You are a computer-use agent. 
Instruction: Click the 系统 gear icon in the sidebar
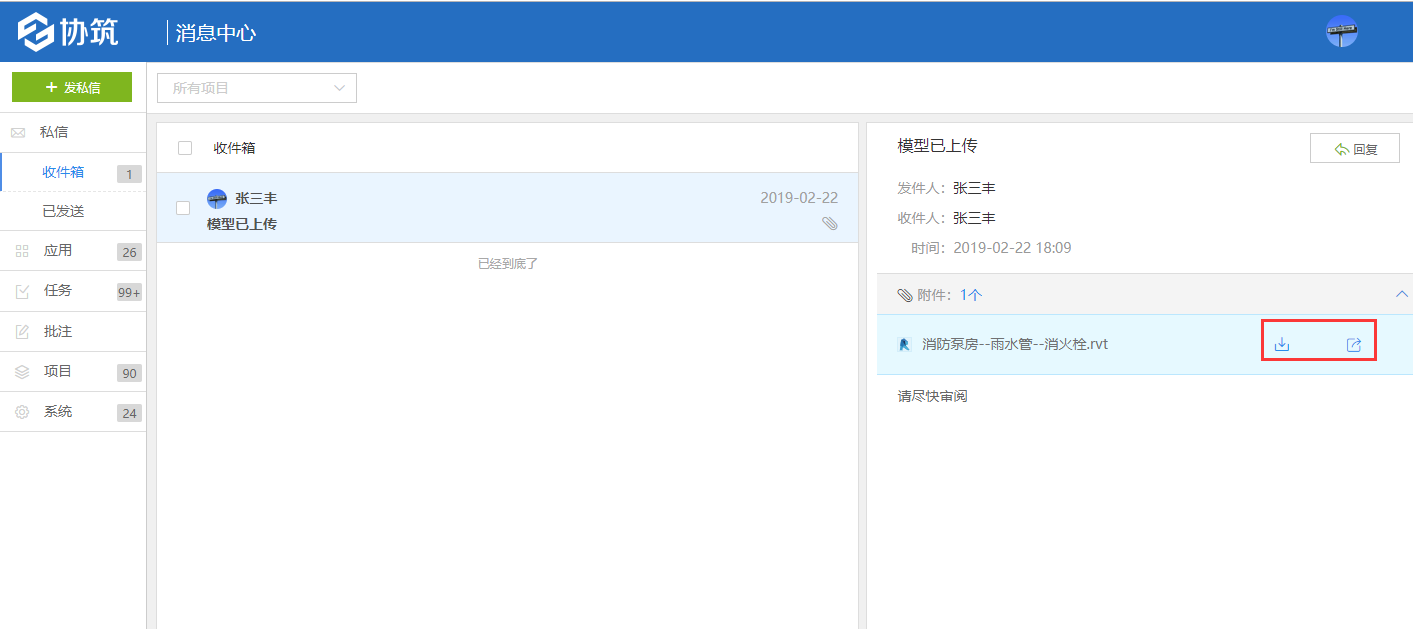pyautogui.click(x=21, y=411)
